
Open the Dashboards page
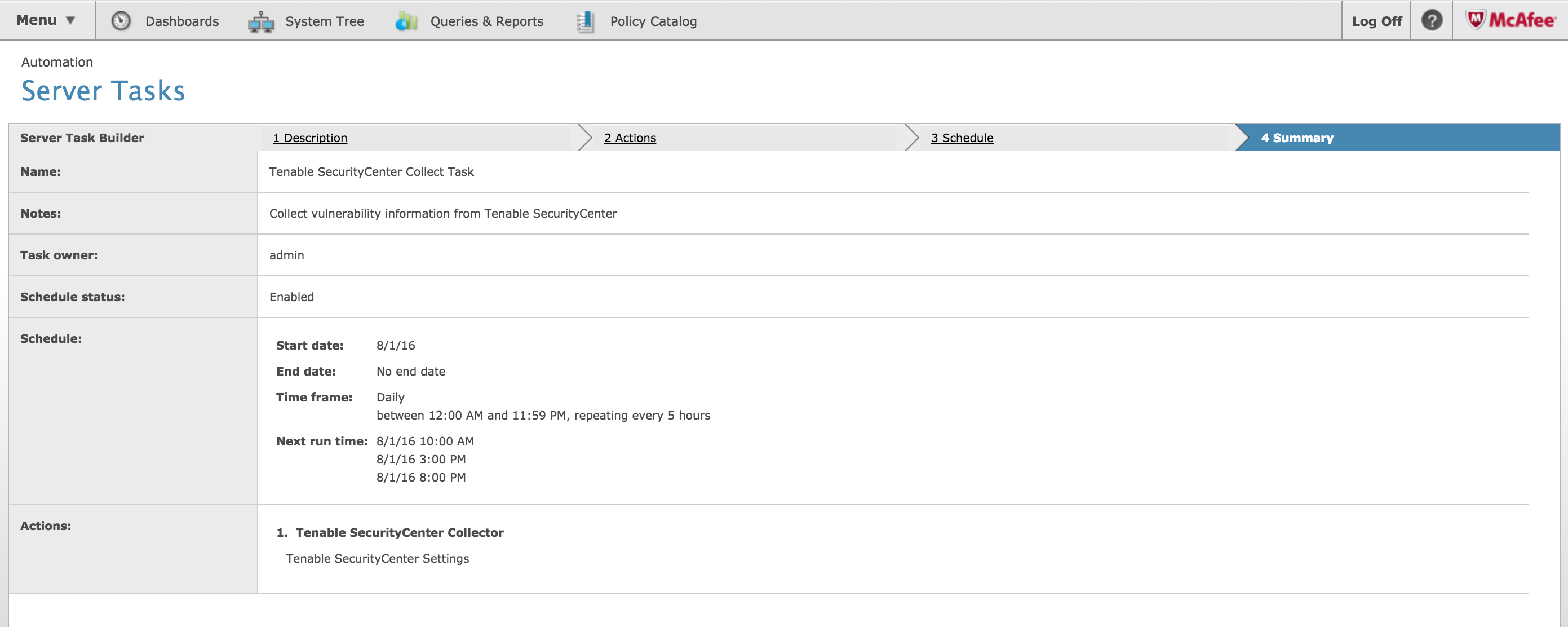tap(181, 20)
